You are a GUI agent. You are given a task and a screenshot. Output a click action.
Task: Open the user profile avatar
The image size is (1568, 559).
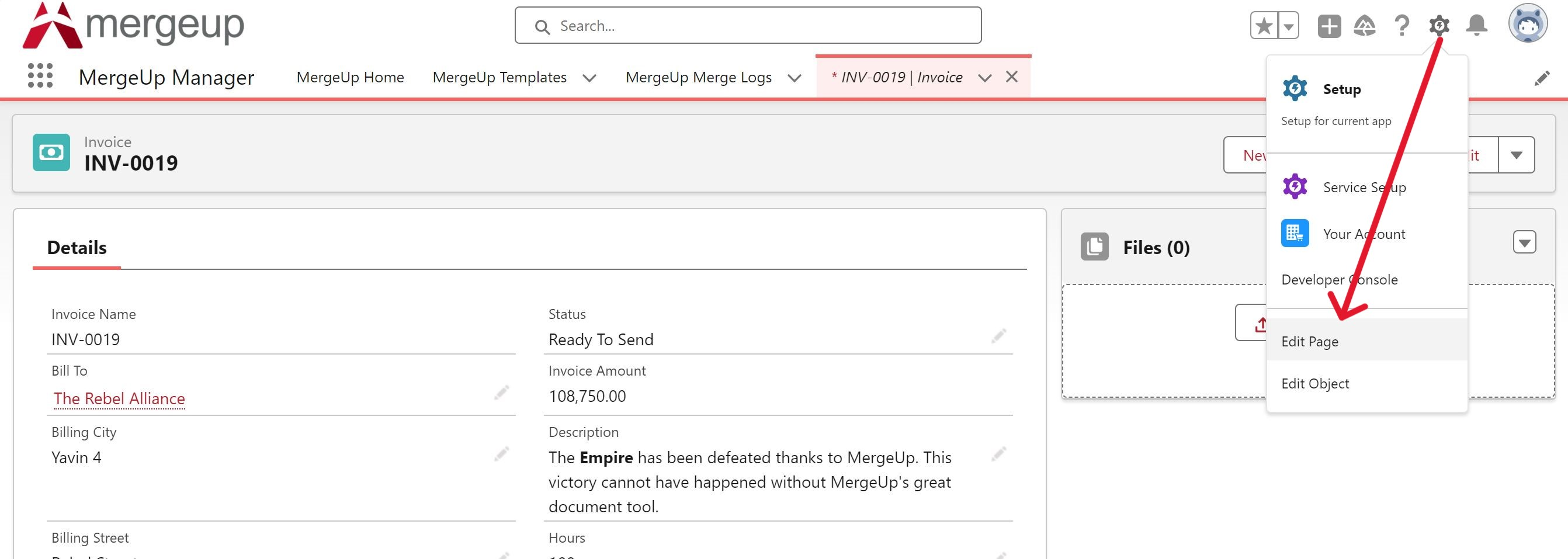click(x=1528, y=25)
